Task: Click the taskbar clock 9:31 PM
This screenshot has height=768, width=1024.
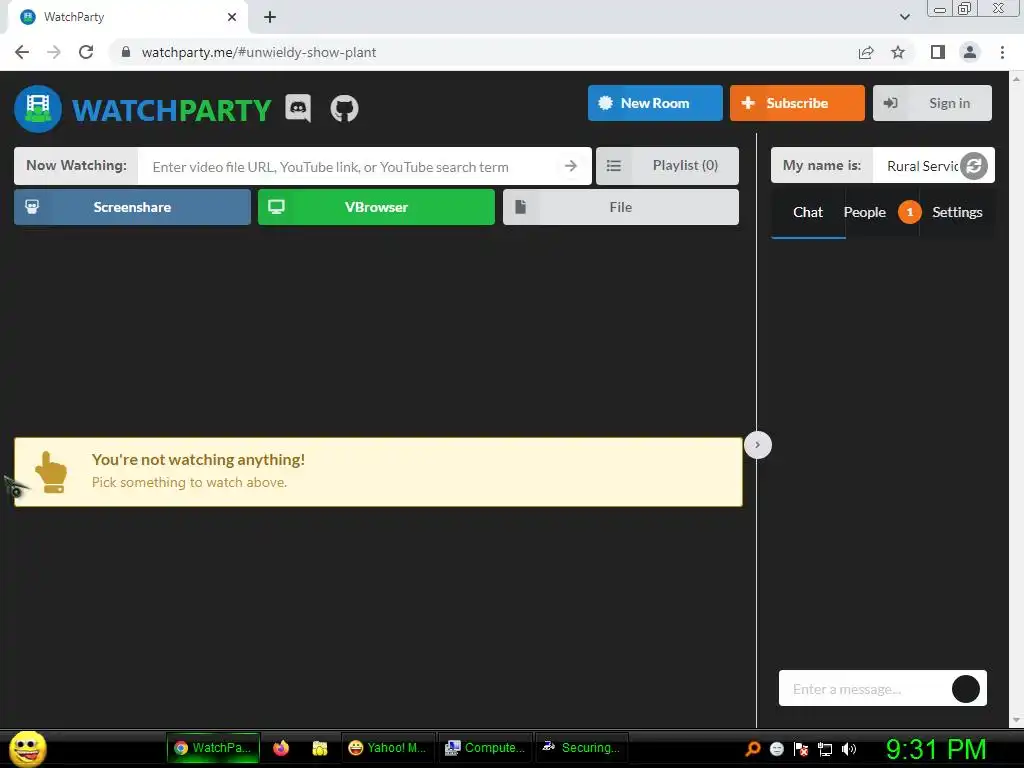Action: point(935,749)
